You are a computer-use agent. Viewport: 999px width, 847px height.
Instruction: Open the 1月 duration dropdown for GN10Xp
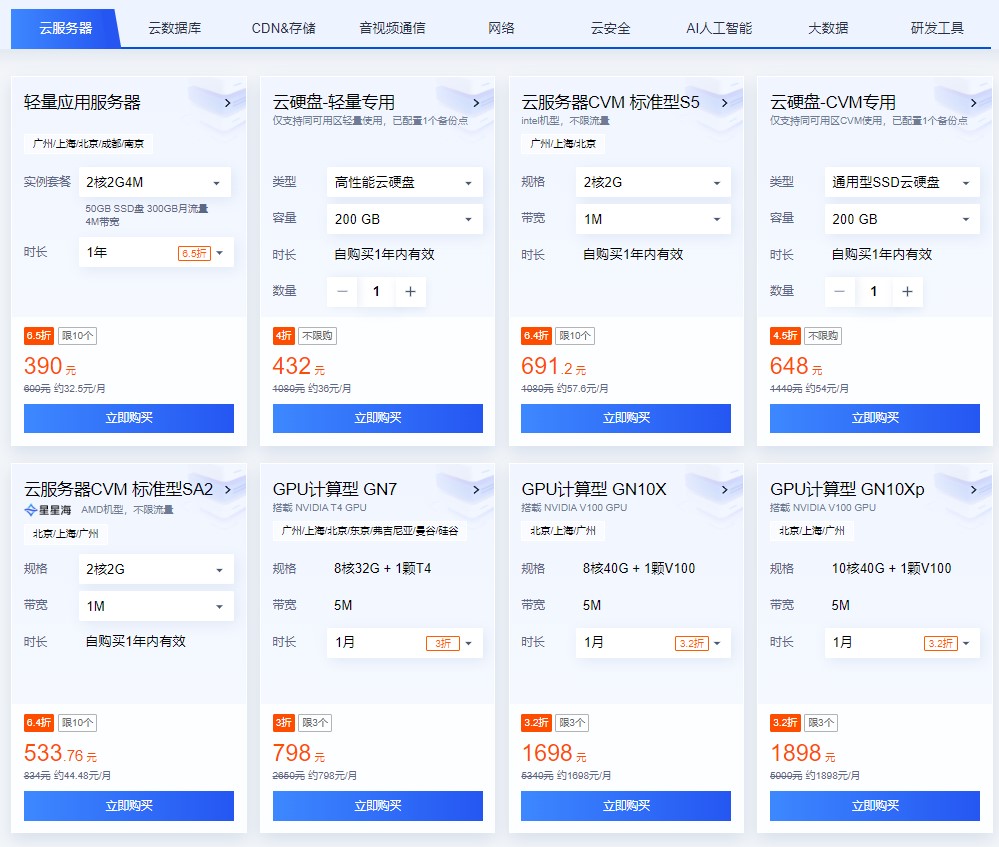click(902, 642)
